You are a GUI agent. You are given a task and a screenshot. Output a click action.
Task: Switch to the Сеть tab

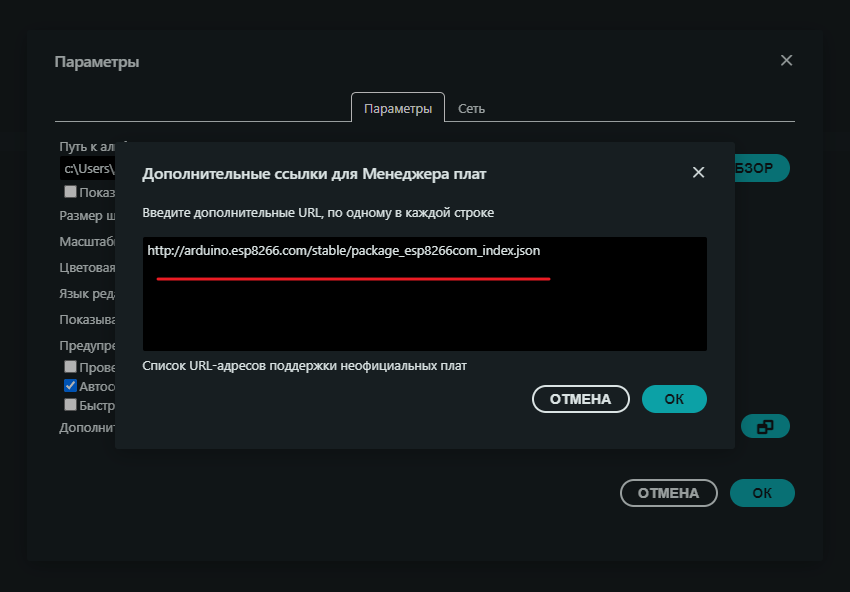click(x=471, y=108)
